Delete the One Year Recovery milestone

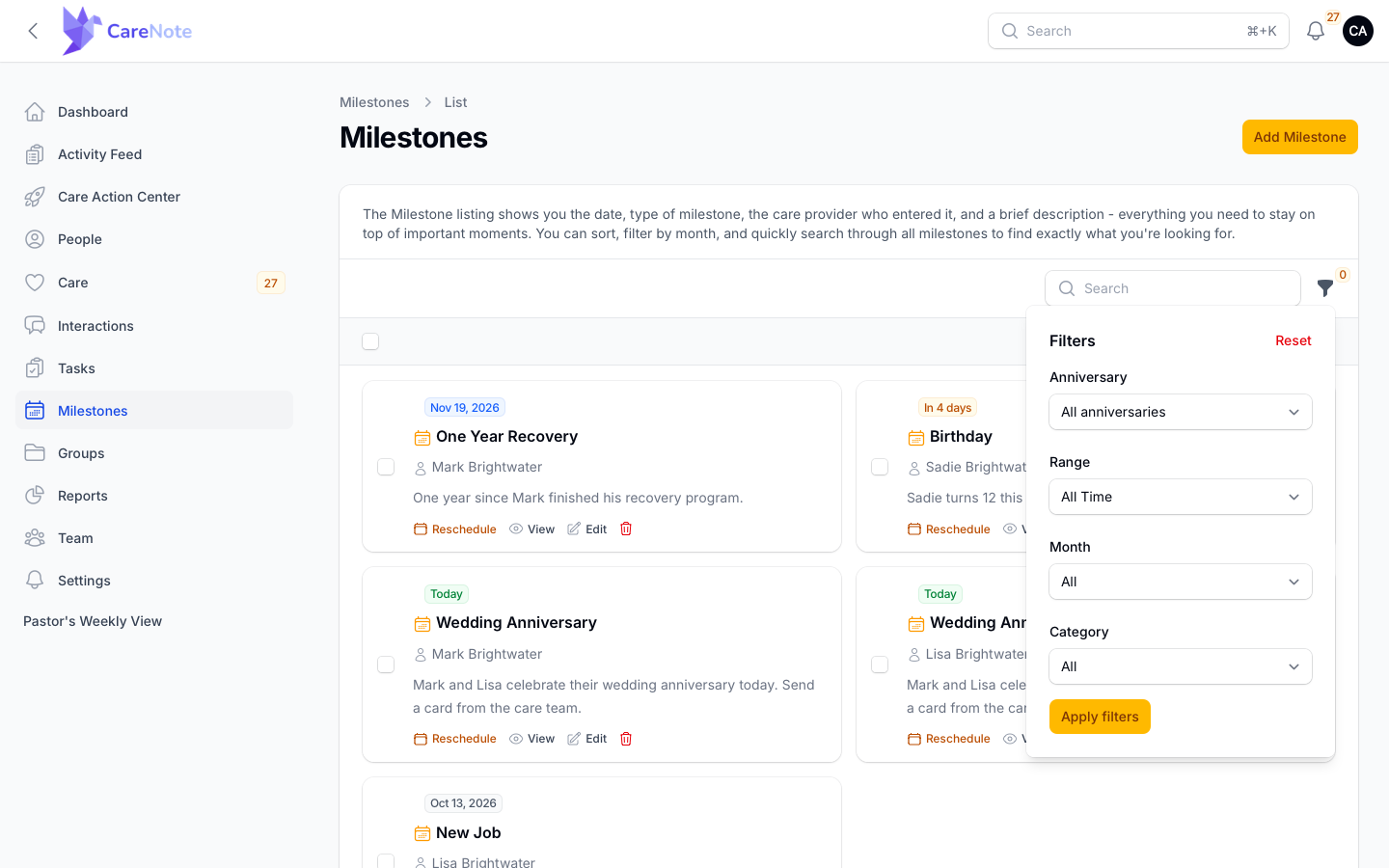coord(626,529)
